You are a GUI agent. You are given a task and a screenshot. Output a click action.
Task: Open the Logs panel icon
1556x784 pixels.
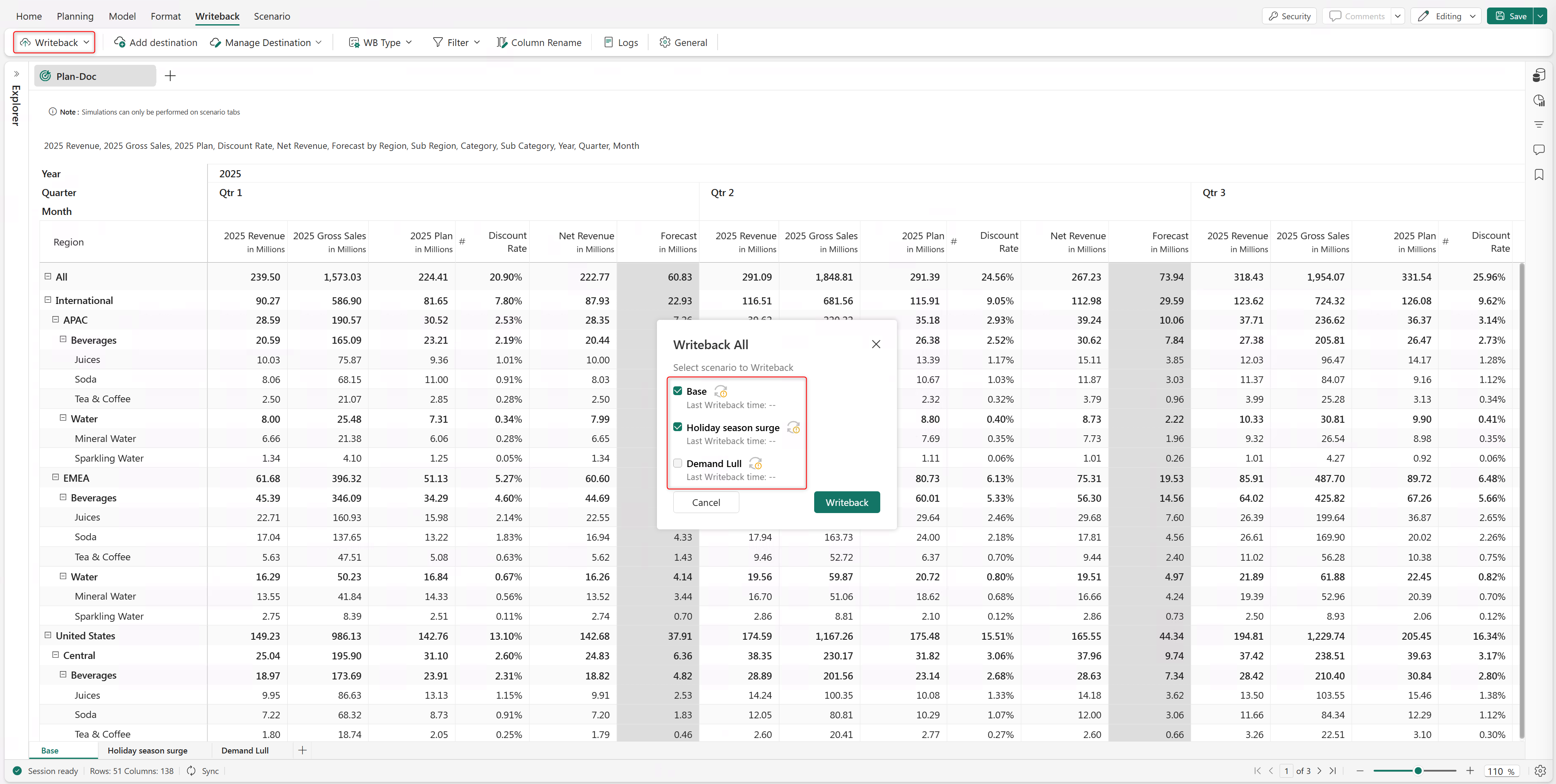[x=608, y=42]
